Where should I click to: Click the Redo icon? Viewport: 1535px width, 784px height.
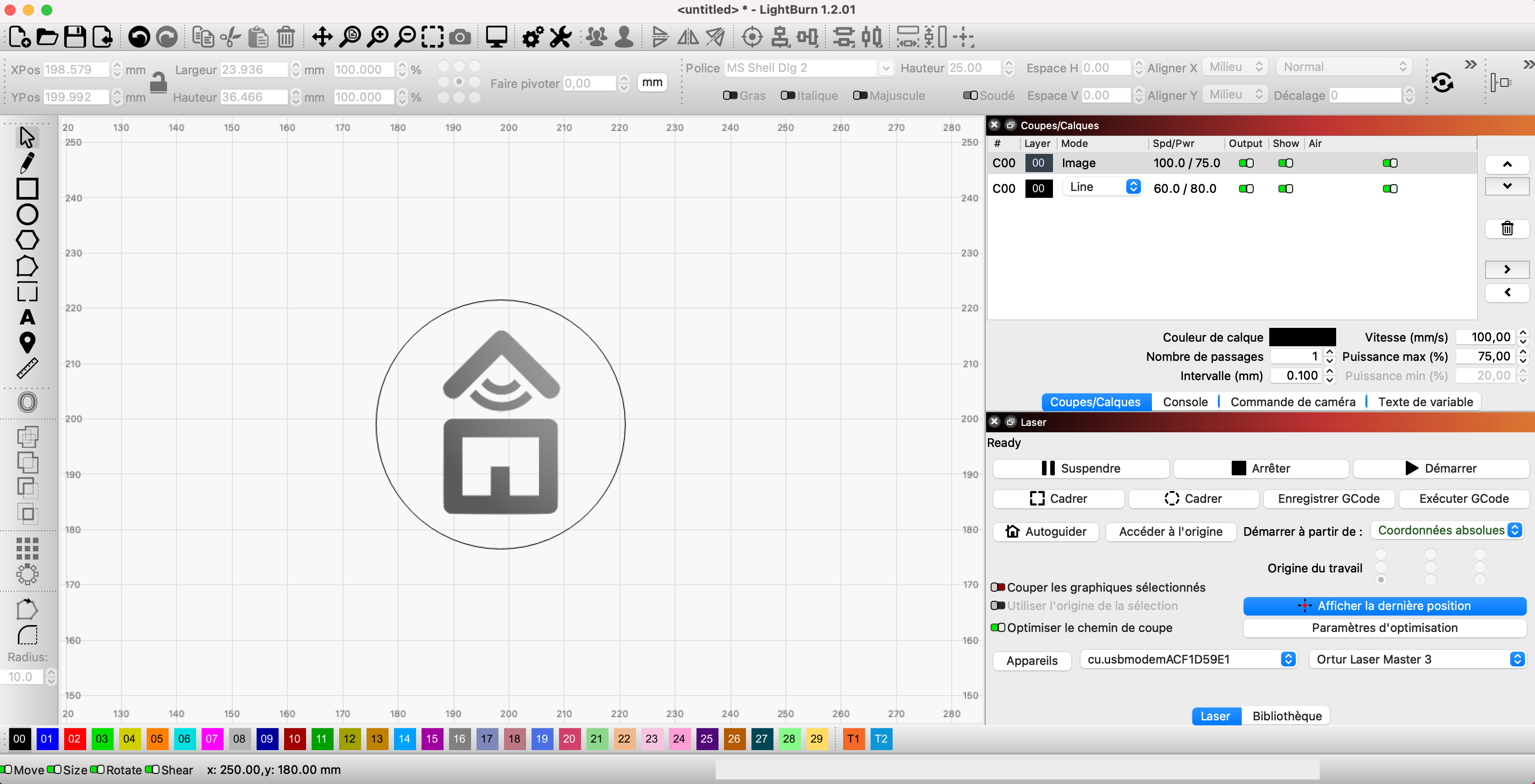click(166, 37)
